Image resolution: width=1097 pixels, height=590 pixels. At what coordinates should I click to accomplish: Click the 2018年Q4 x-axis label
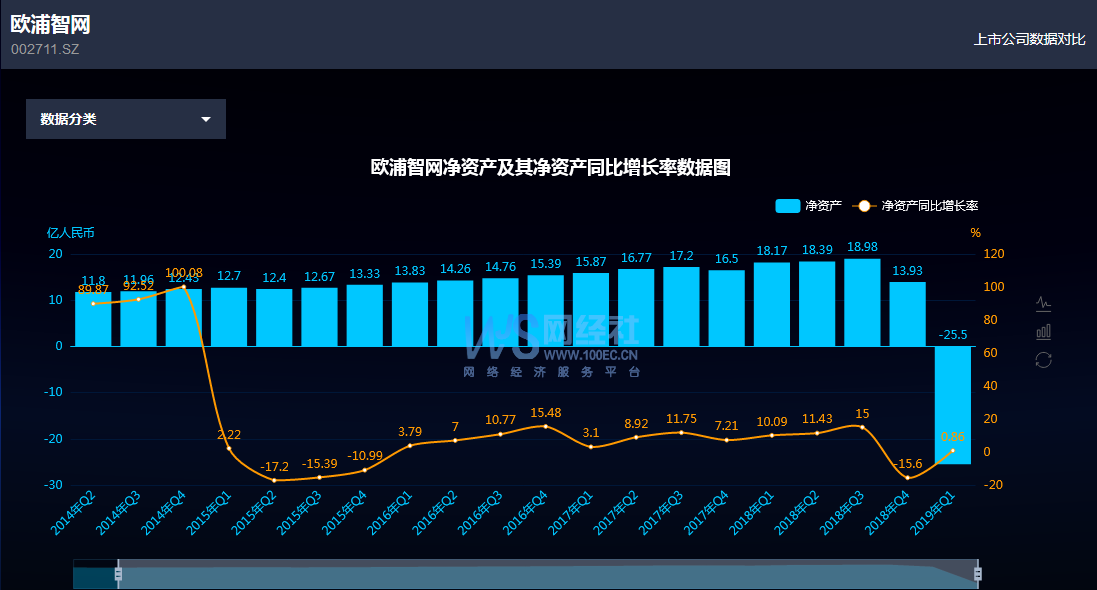887,513
